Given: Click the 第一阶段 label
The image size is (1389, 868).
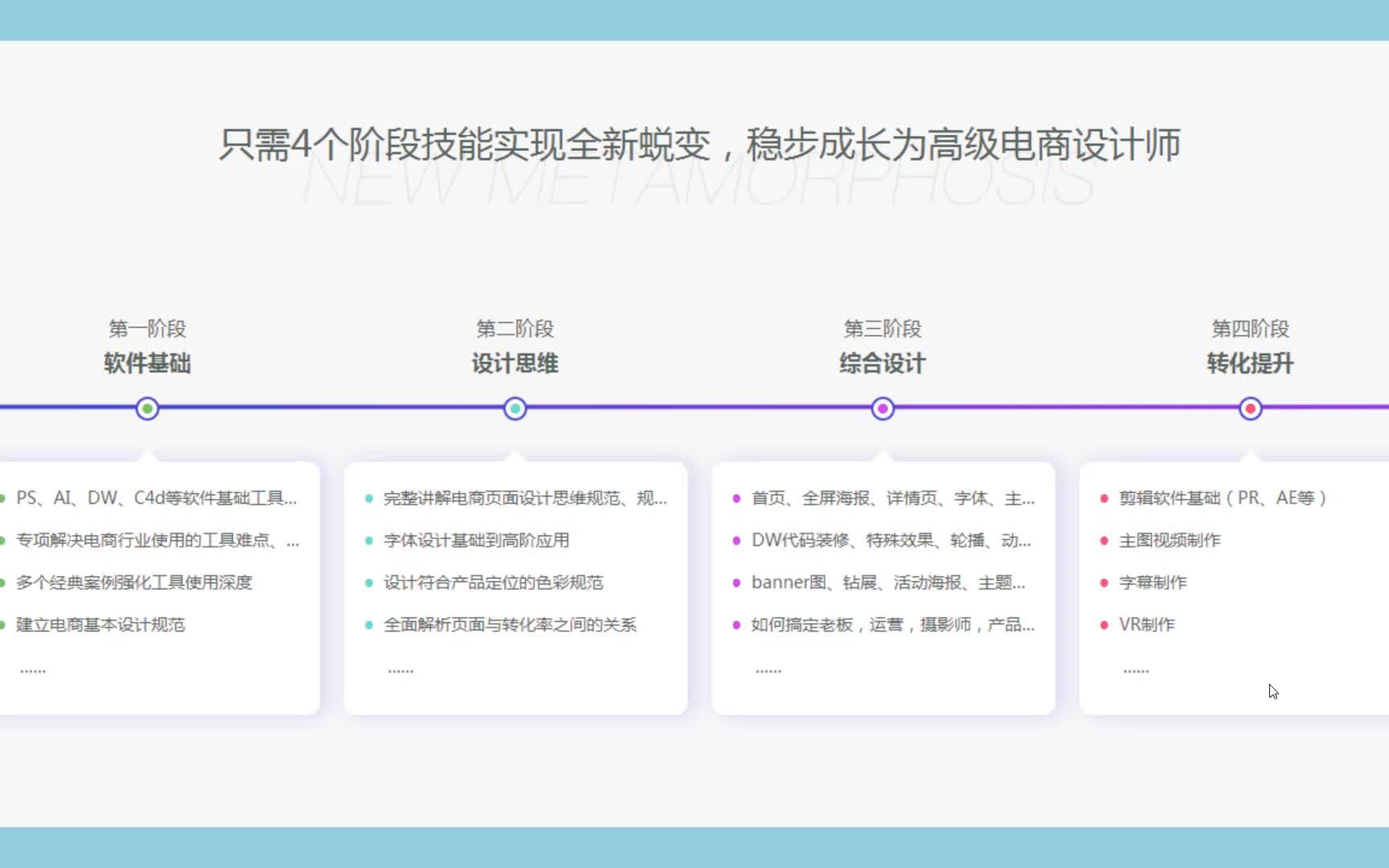Looking at the screenshot, I should point(147,329).
